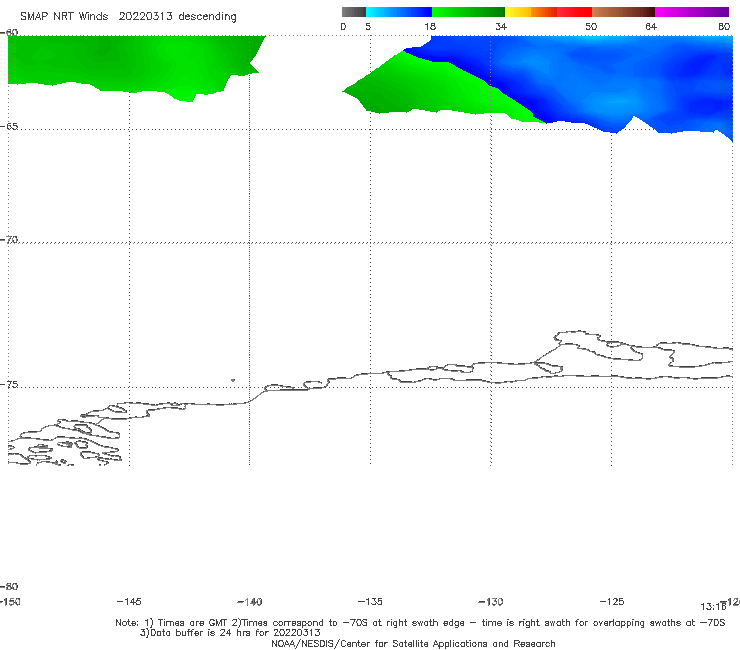
Task: Select the green 18–34 color bar segment
Action: tap(468, 12)
